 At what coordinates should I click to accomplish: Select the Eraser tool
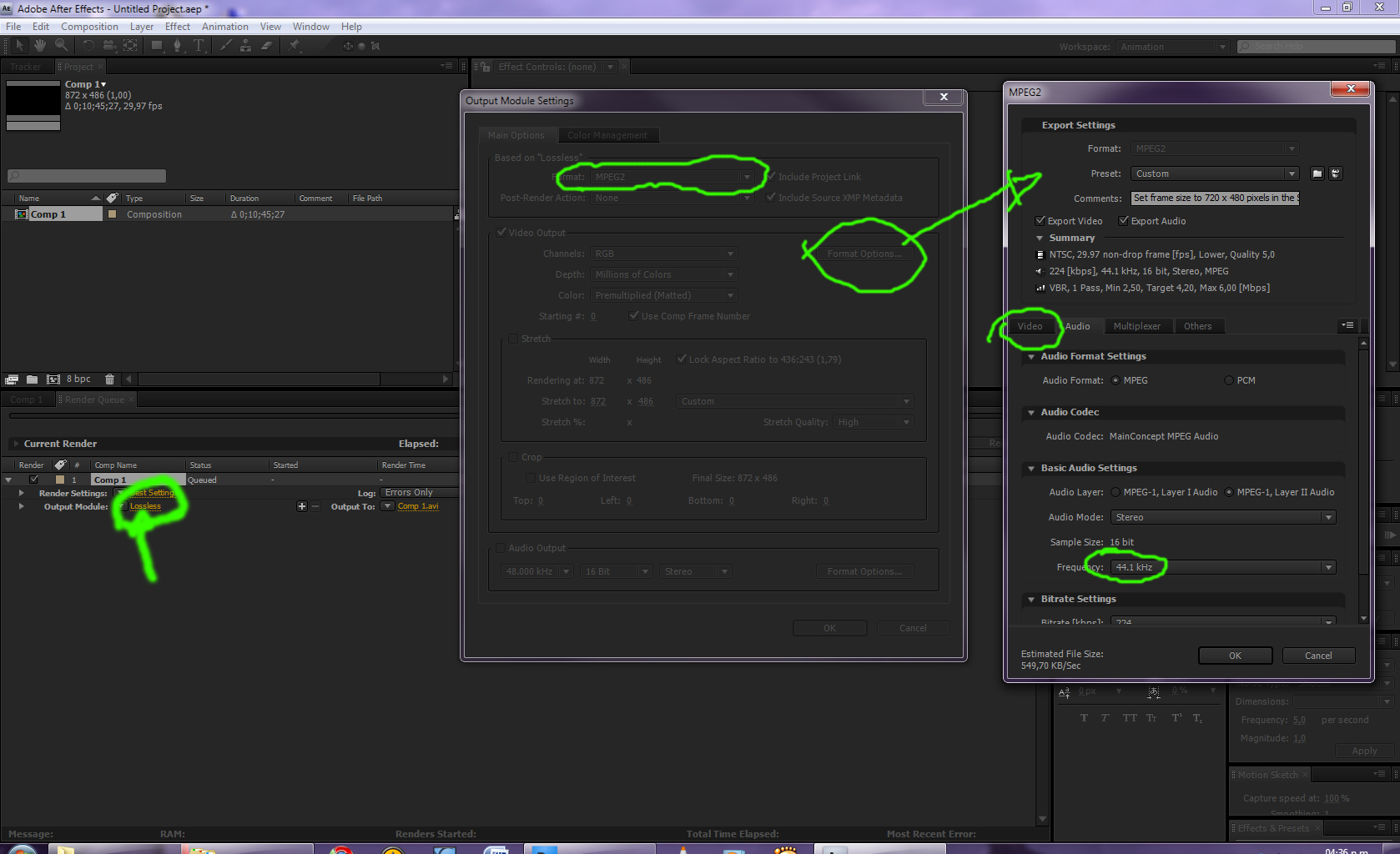click(x=266, y=46)
